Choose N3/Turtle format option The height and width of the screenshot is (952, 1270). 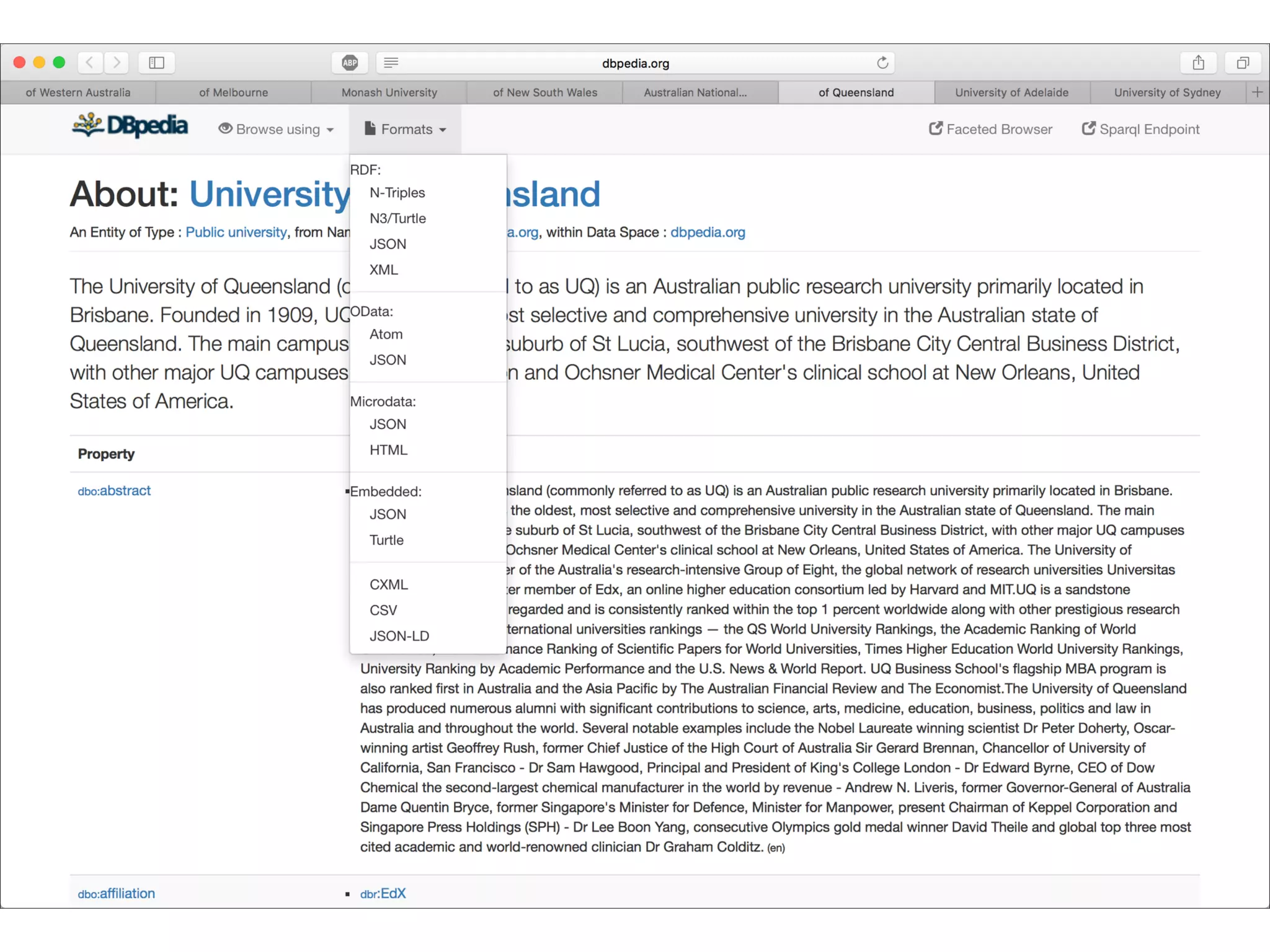click(x=397, y=218)
